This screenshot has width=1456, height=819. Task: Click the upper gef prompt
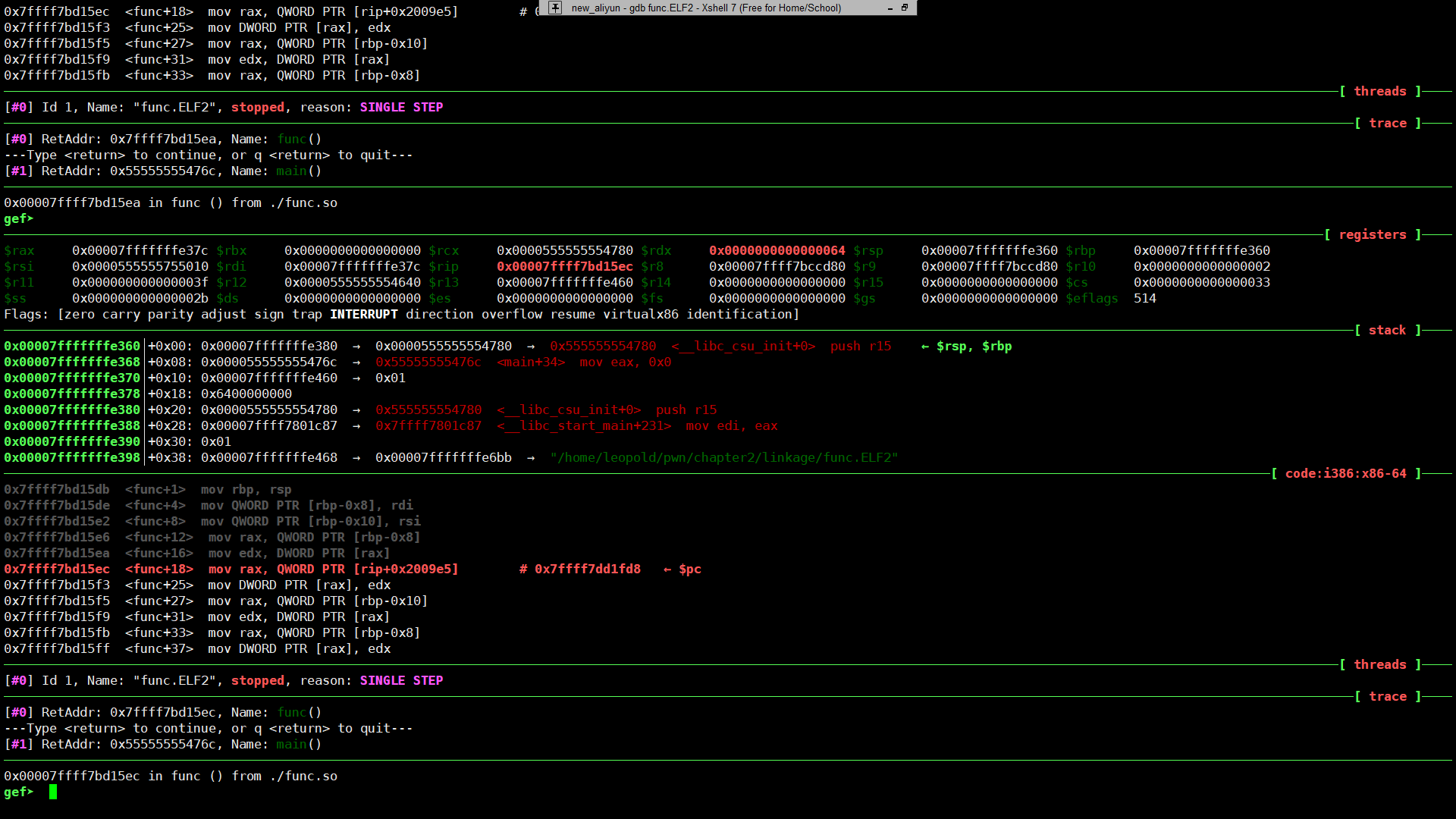[x=19, y=218]
